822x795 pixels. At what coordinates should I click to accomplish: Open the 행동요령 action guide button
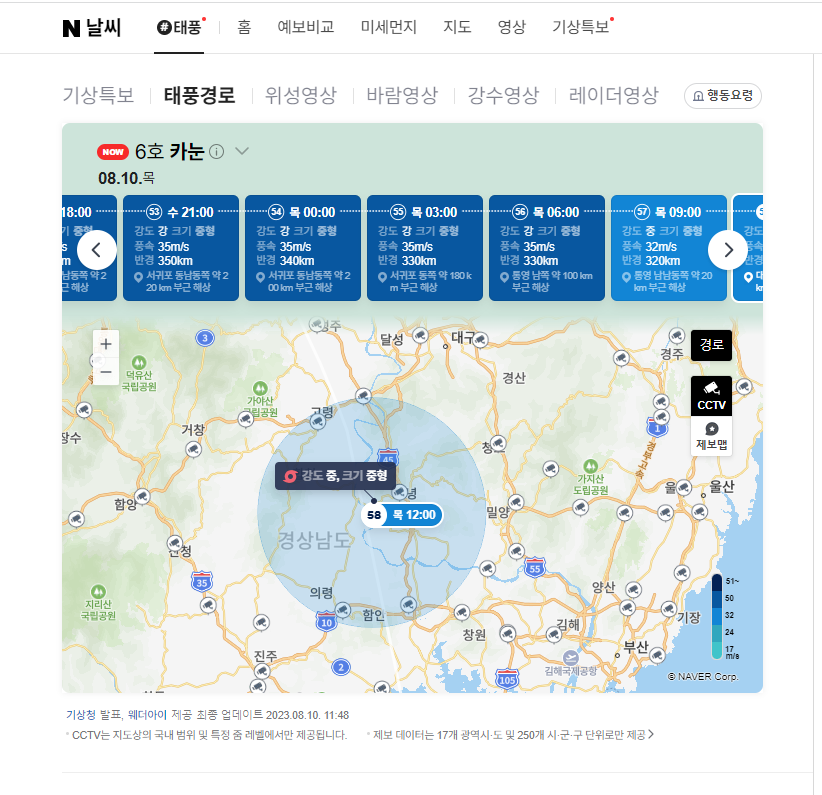pyautogui.click(x=722, y=96)
